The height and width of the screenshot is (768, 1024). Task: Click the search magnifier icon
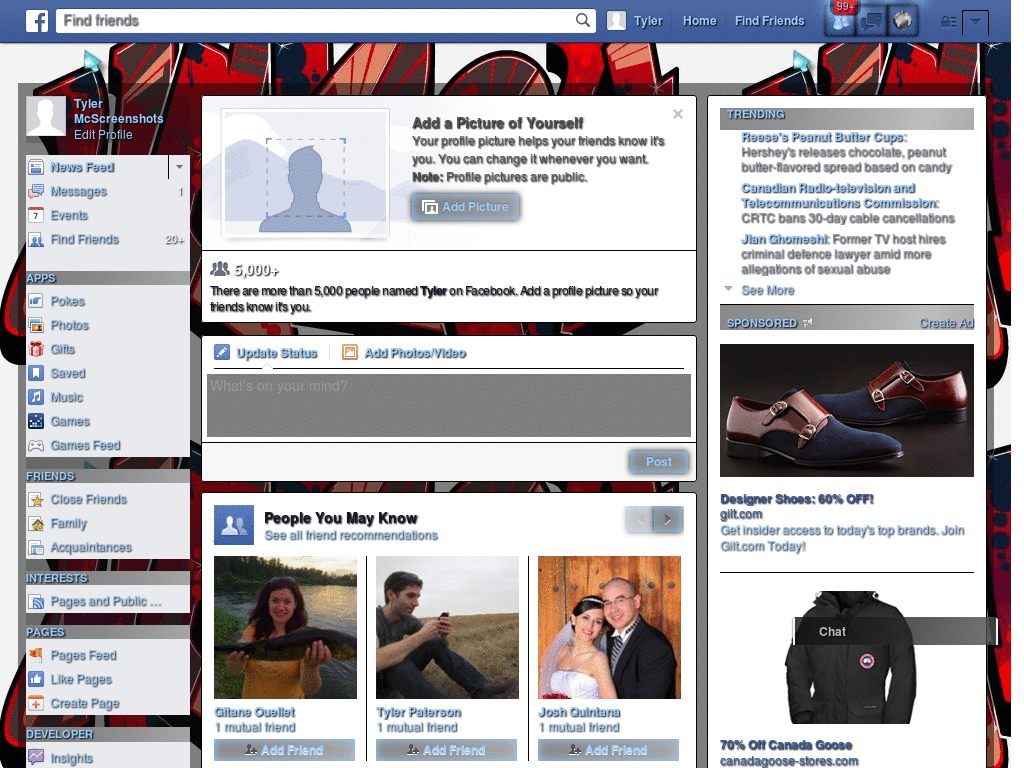click(x=583, y=20)
